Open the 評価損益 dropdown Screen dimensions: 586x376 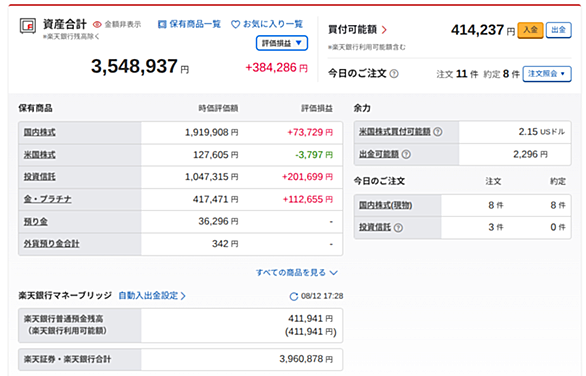pos(282,43)
